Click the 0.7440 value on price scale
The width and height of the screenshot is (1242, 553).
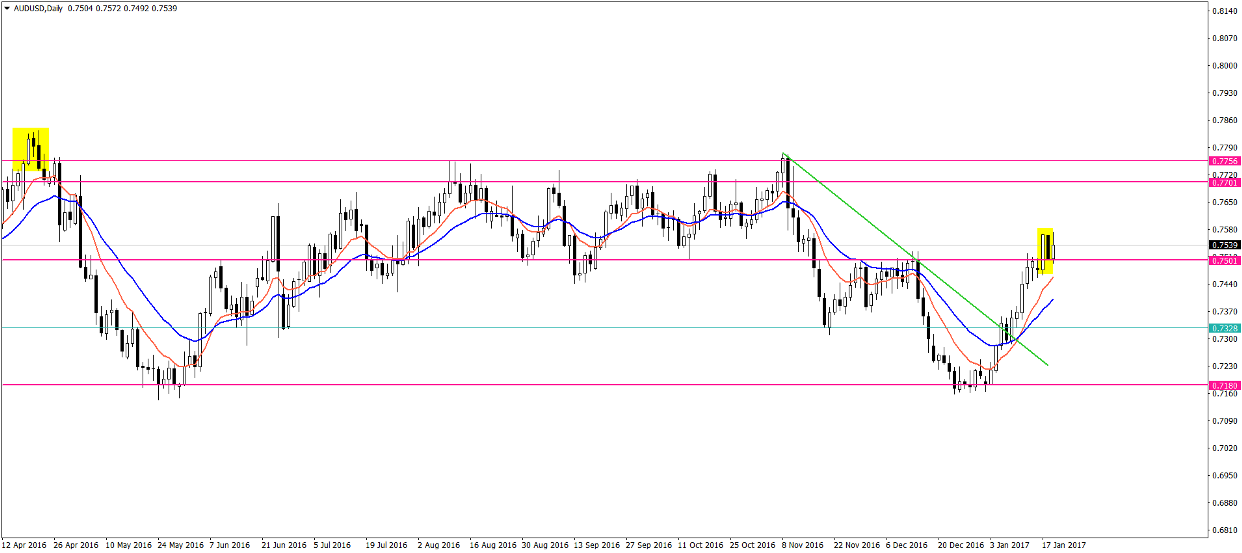click(1225, 284)
